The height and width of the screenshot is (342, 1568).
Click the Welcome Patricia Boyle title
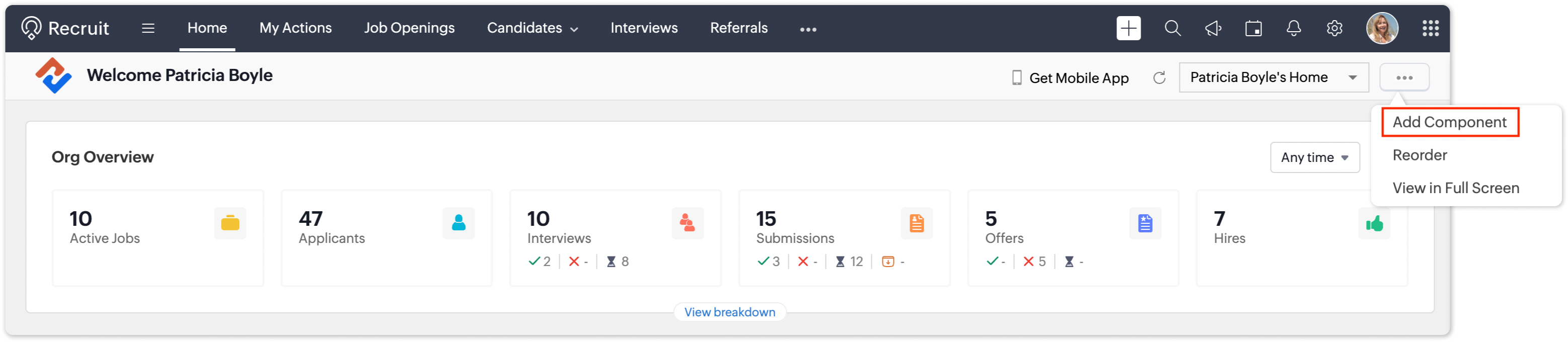(x=180, y=75)
